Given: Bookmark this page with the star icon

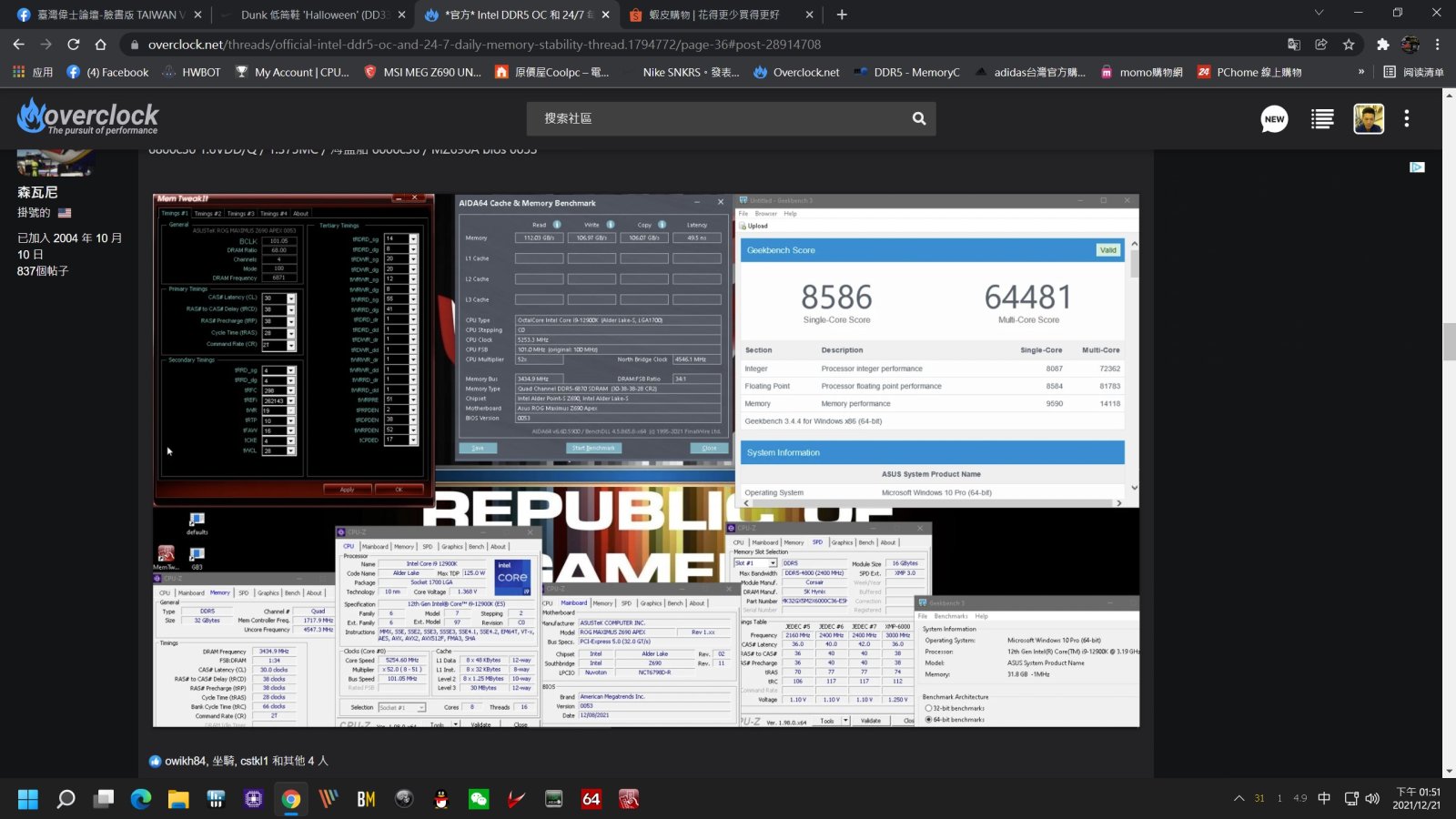Looking at the screenshot, I should 1349,44.
